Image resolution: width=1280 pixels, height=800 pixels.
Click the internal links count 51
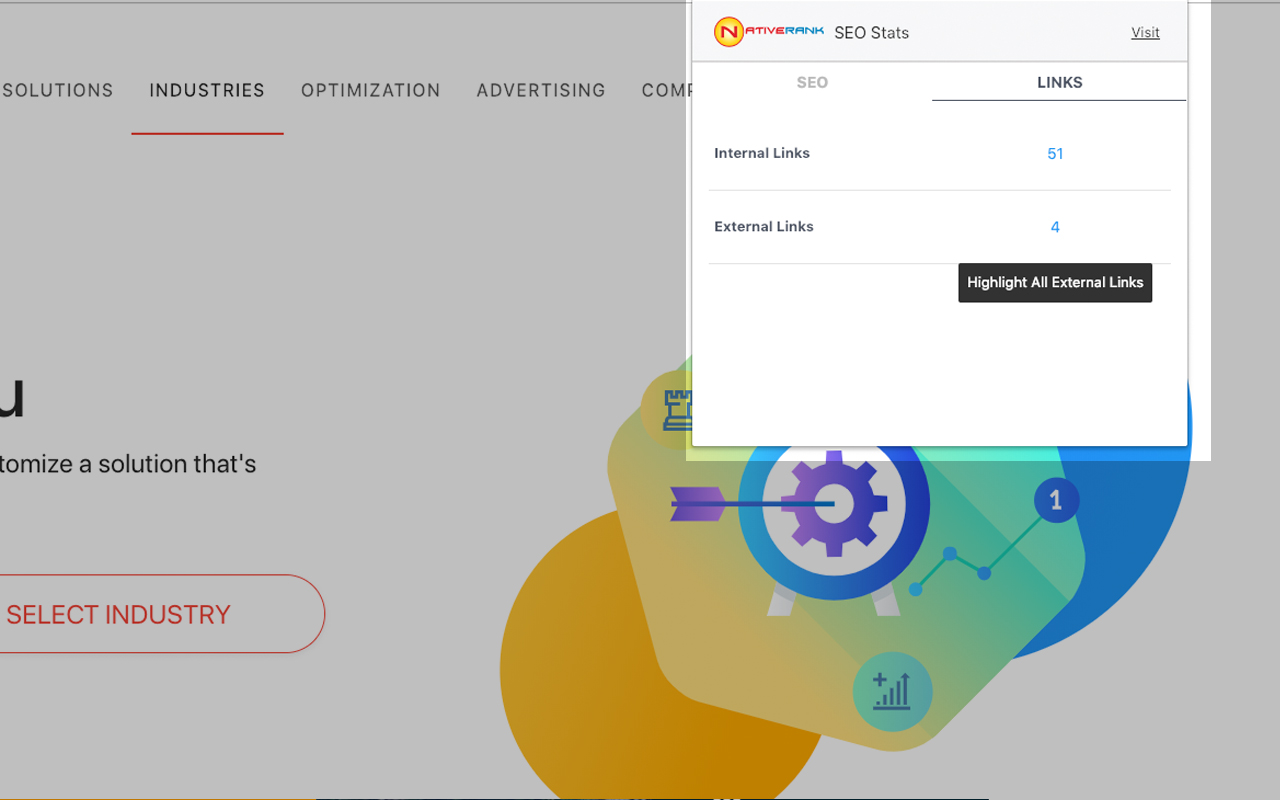point(1055,153)
